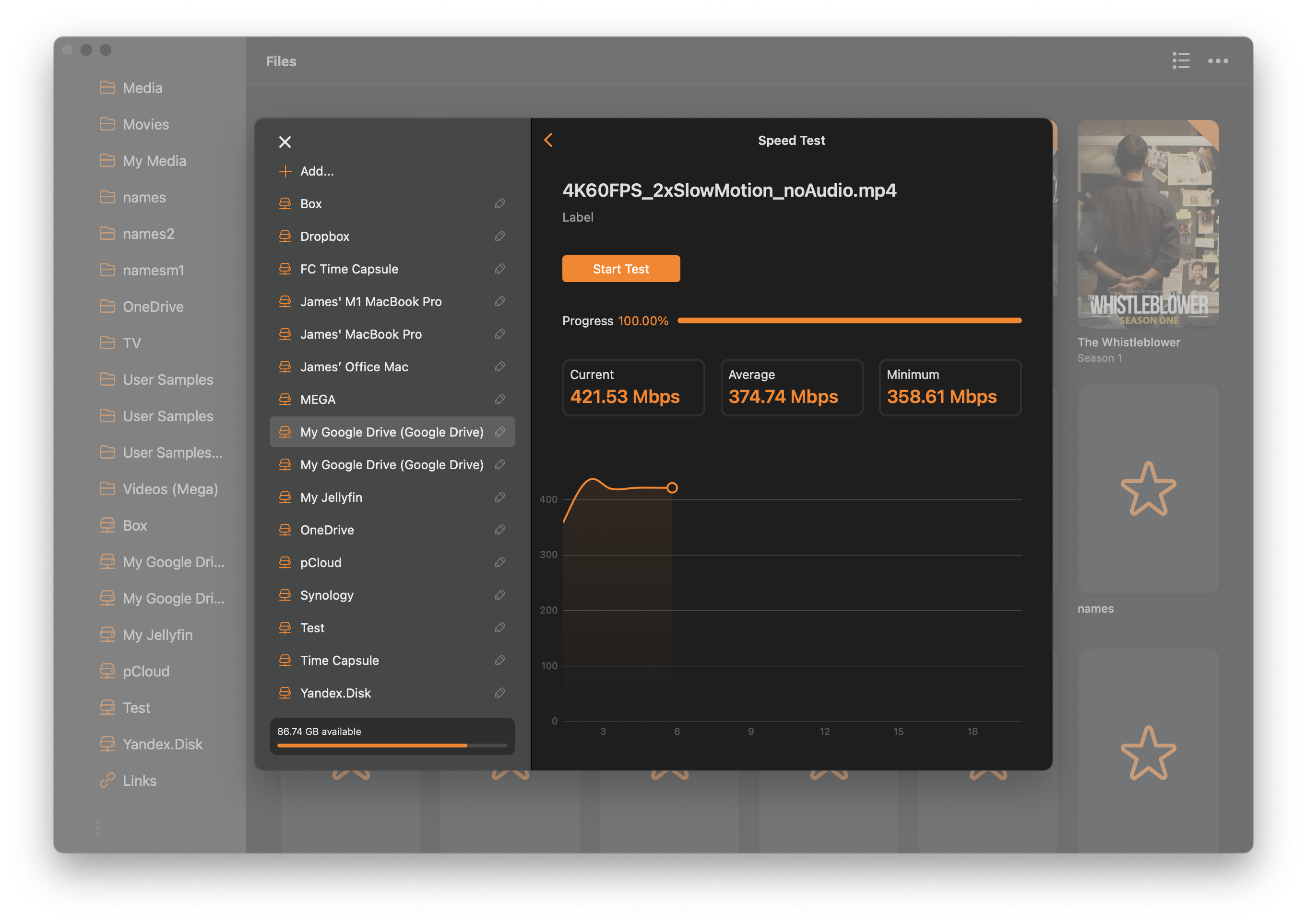This screenshot has height=924, width=1307.
Task: Select James' Office Mac connection
Action: point(354,367)
